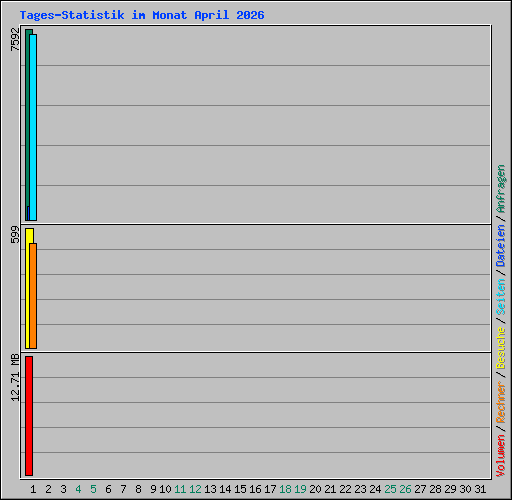Click day '21' on the x-axis
This screenshot has height=500, width=512.
(330, 489)
